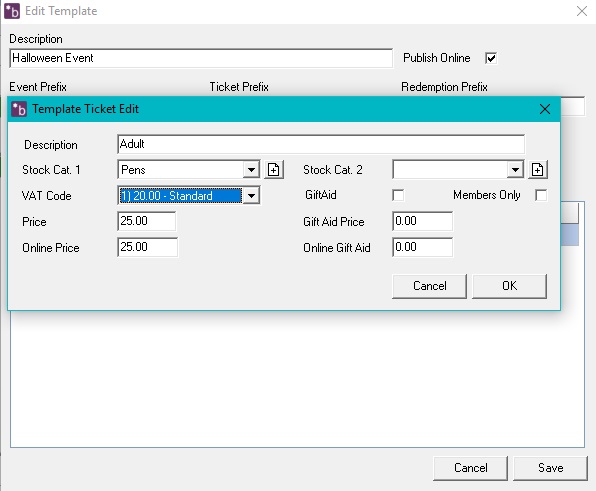Open the Stock Cat. 1 dropdown

(251, 170)
